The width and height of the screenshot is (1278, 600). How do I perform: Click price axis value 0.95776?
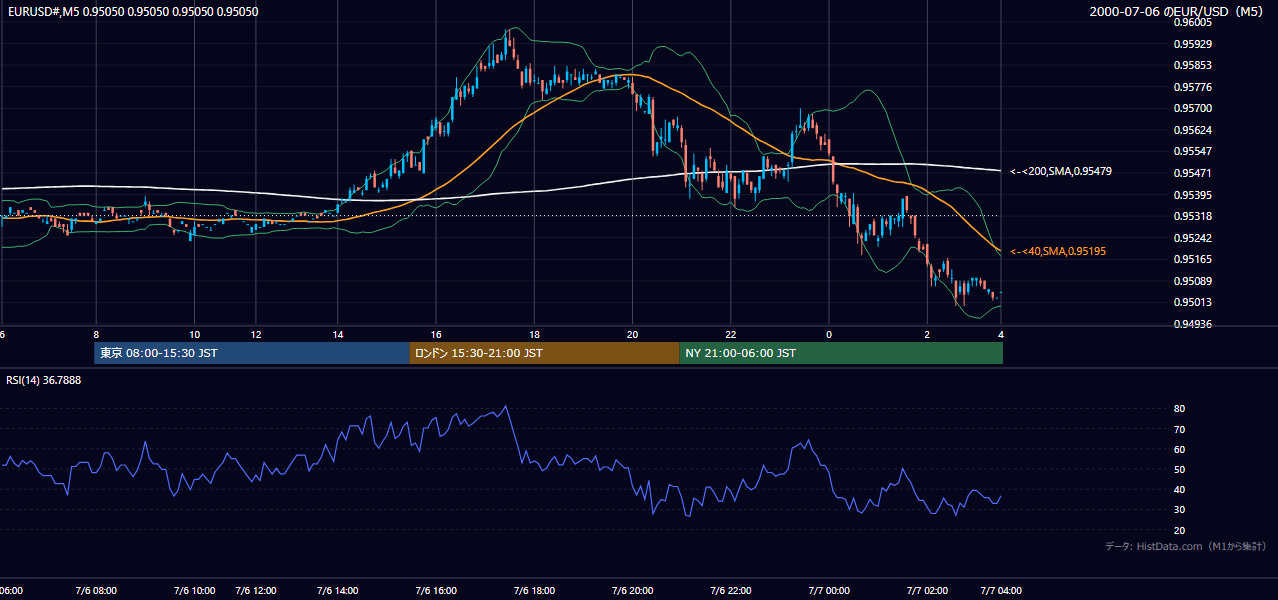1192,87
